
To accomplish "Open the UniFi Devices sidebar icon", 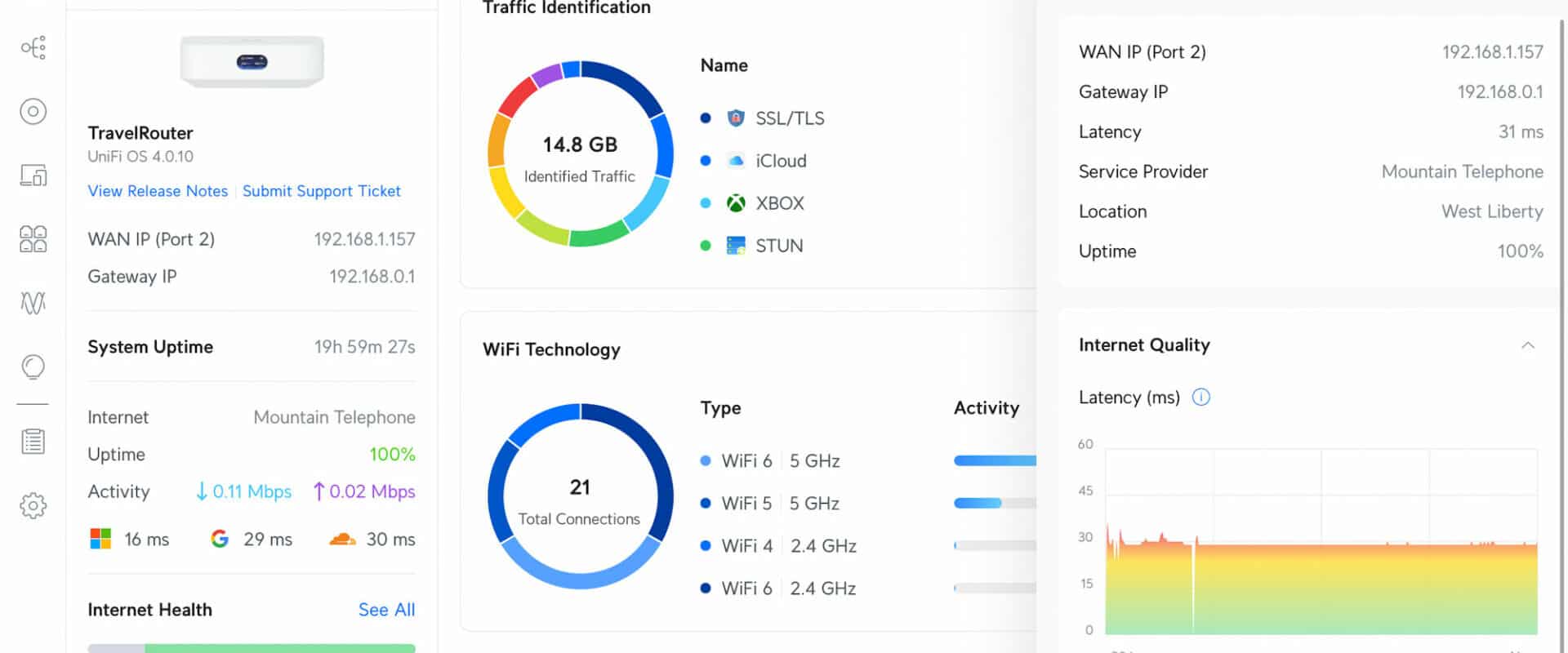I will point(33,111).
